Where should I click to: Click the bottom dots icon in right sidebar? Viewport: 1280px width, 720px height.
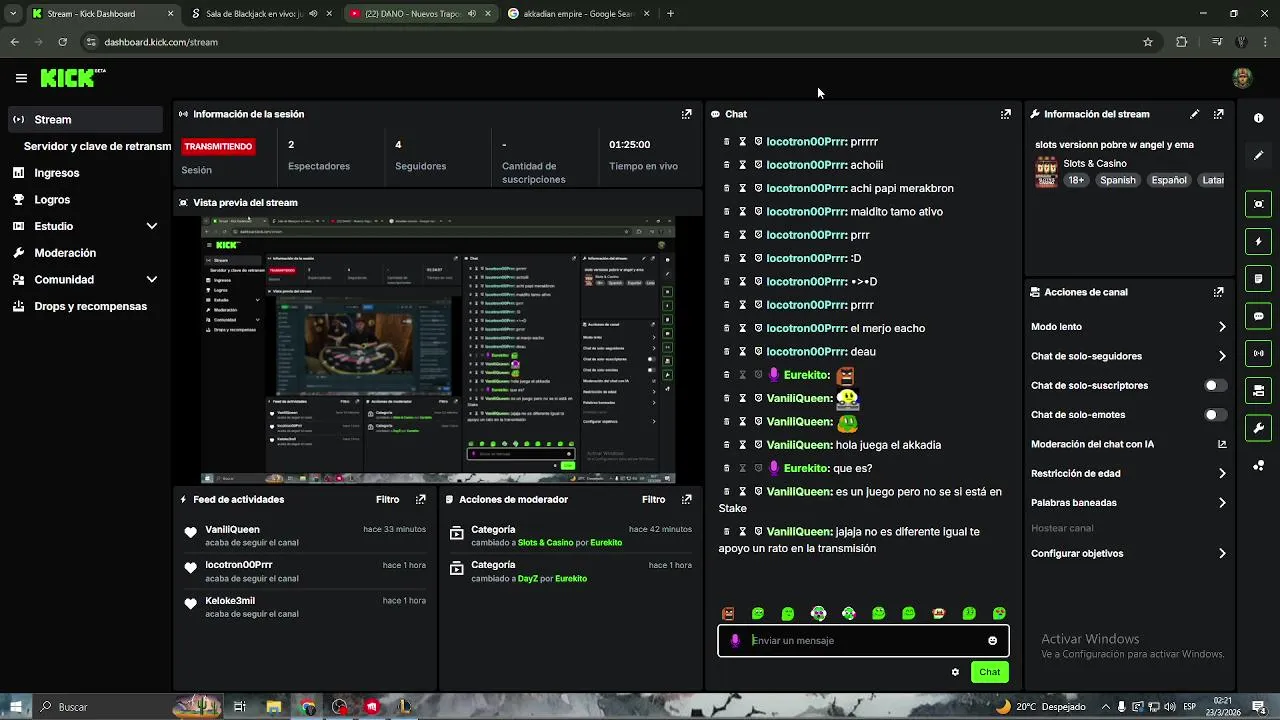(1258, 466)
